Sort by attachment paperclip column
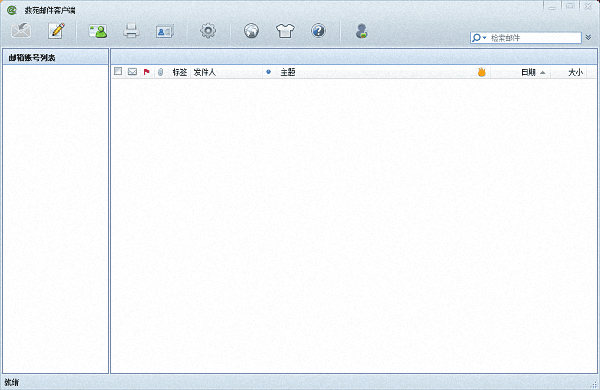Image resolution: width=600 pixels, height=390 pixels. [x=160, y=72]
